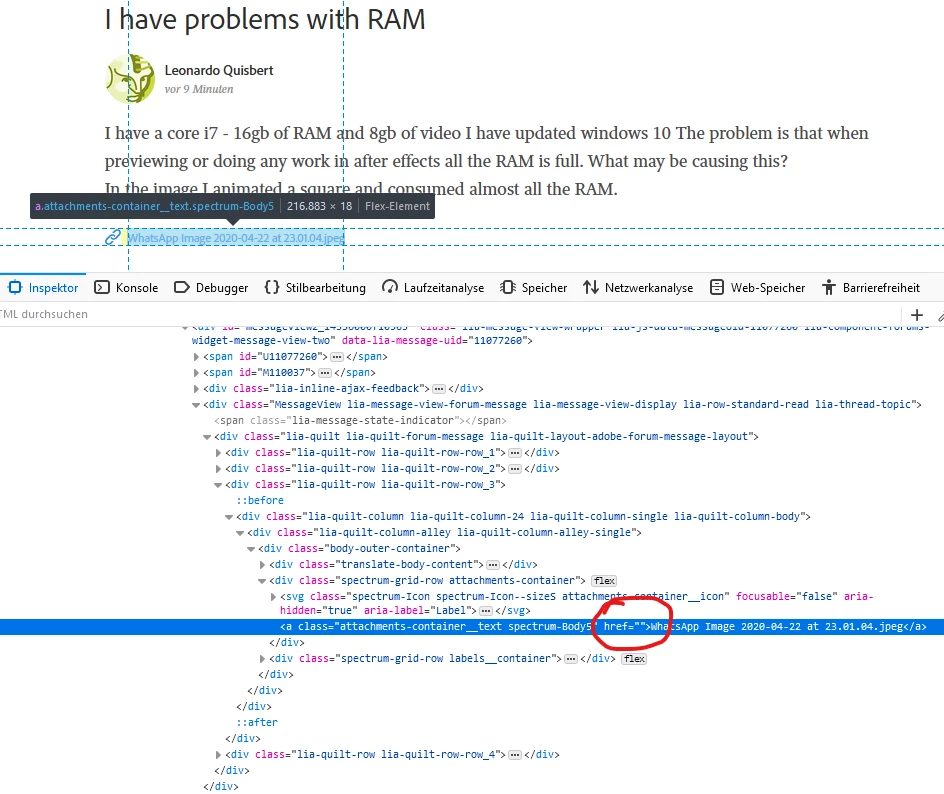Switch to the Konsole tab
This screenshot has width=944, height=794.
click(x=126, y=288)
